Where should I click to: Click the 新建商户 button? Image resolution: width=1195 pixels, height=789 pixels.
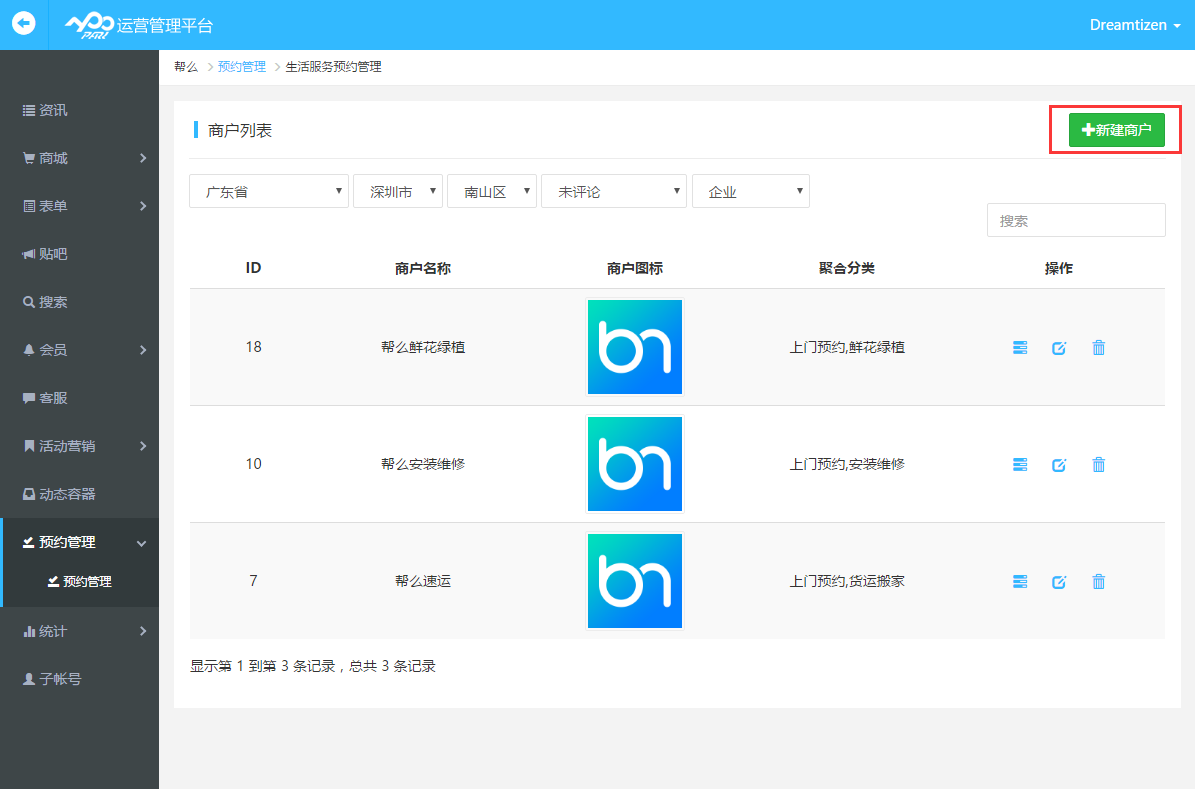[1117, 130]
